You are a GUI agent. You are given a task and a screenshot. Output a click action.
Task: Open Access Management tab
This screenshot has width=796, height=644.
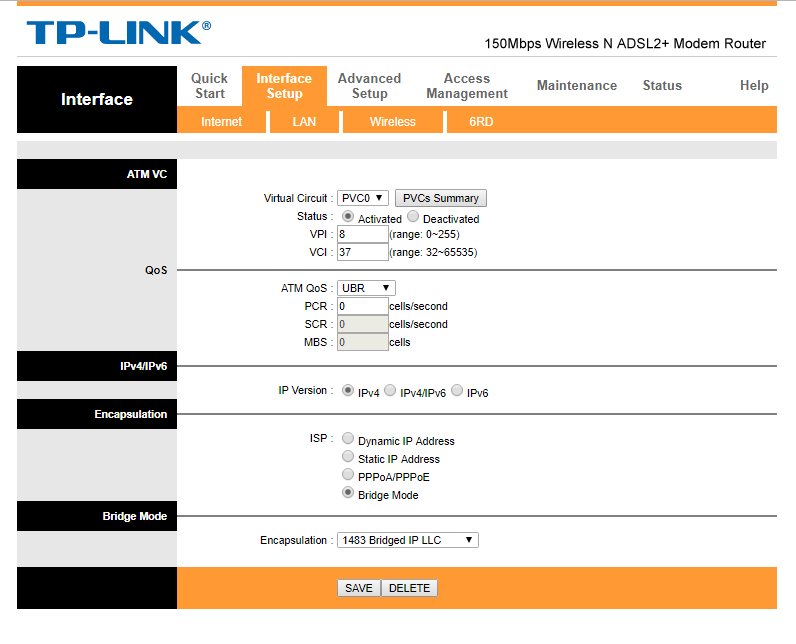pos(467,86)
